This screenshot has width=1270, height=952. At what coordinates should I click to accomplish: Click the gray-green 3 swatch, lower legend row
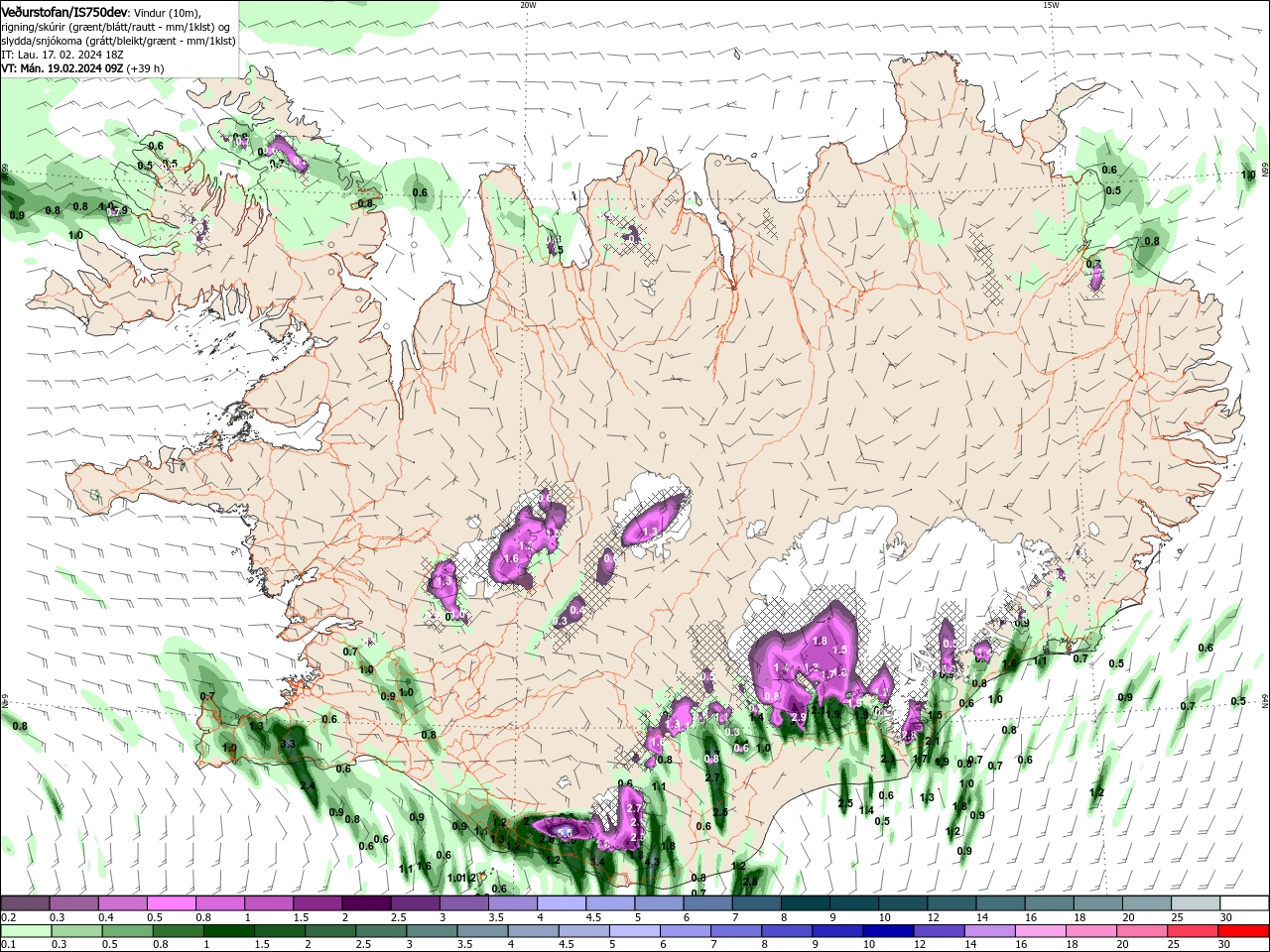pos(432,931)
